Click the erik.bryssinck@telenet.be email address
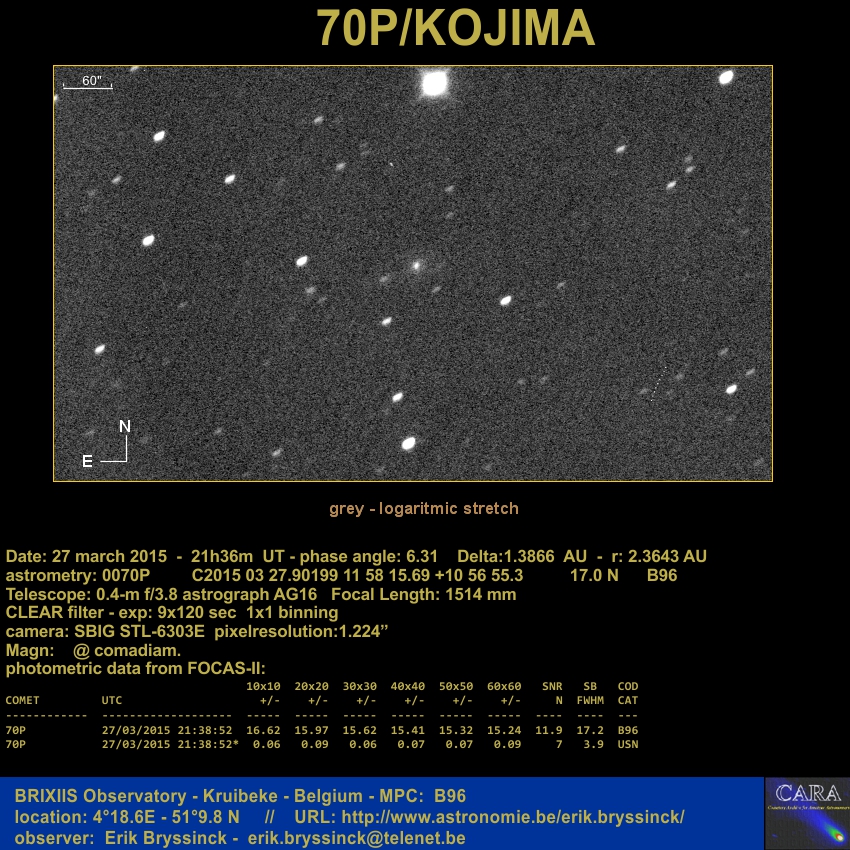 [357, 838]
